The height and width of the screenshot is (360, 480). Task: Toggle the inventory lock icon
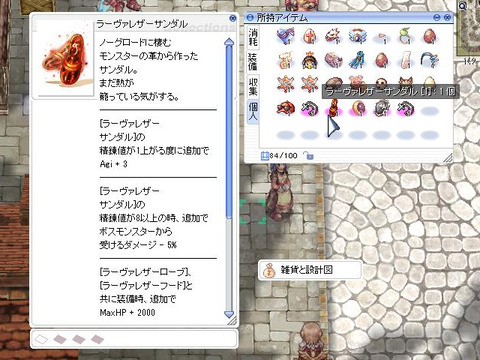(309, 155)
